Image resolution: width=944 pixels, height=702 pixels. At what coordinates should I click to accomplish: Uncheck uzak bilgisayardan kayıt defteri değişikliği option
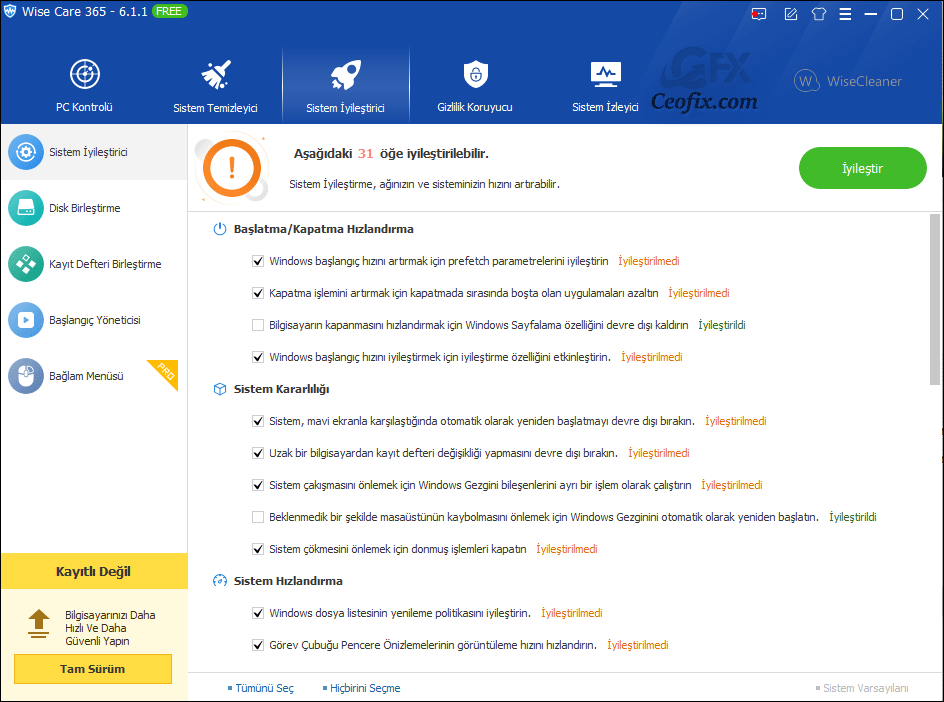(258, 453)
